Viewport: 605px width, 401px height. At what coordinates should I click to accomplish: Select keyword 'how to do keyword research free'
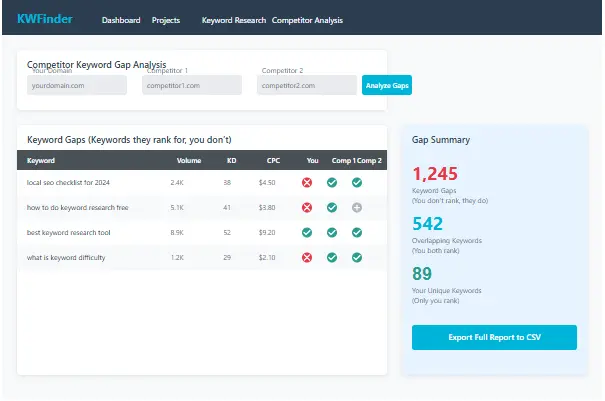point(78,208)
